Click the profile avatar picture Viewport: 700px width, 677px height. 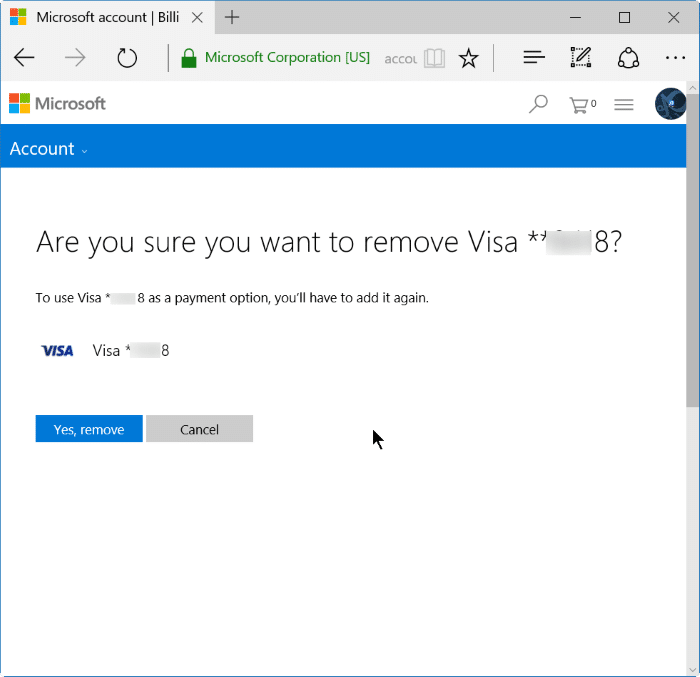[670, 104]
